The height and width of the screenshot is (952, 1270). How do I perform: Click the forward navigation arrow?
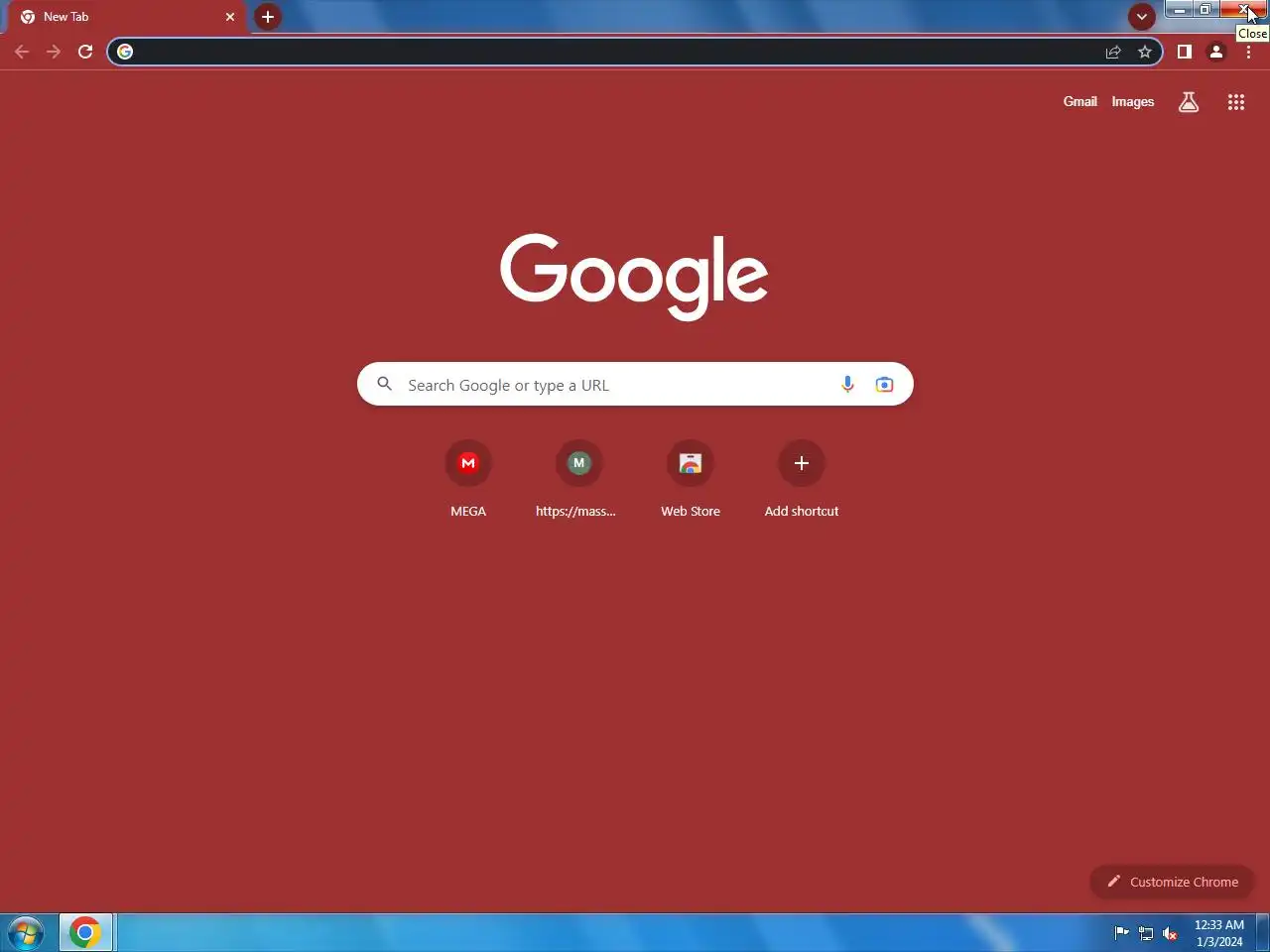pyautogui.click(x=54, y=52)
